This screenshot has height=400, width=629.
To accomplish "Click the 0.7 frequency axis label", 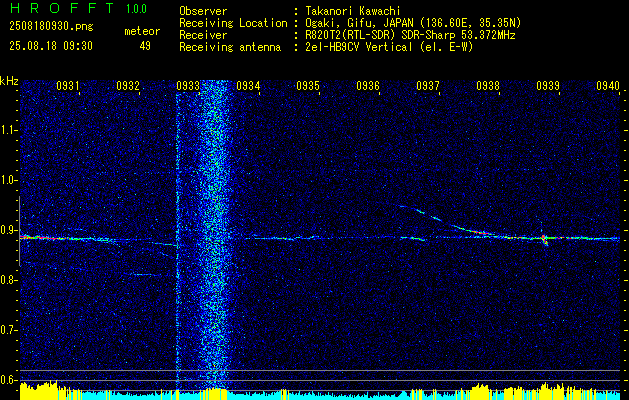I will [8, 330].
